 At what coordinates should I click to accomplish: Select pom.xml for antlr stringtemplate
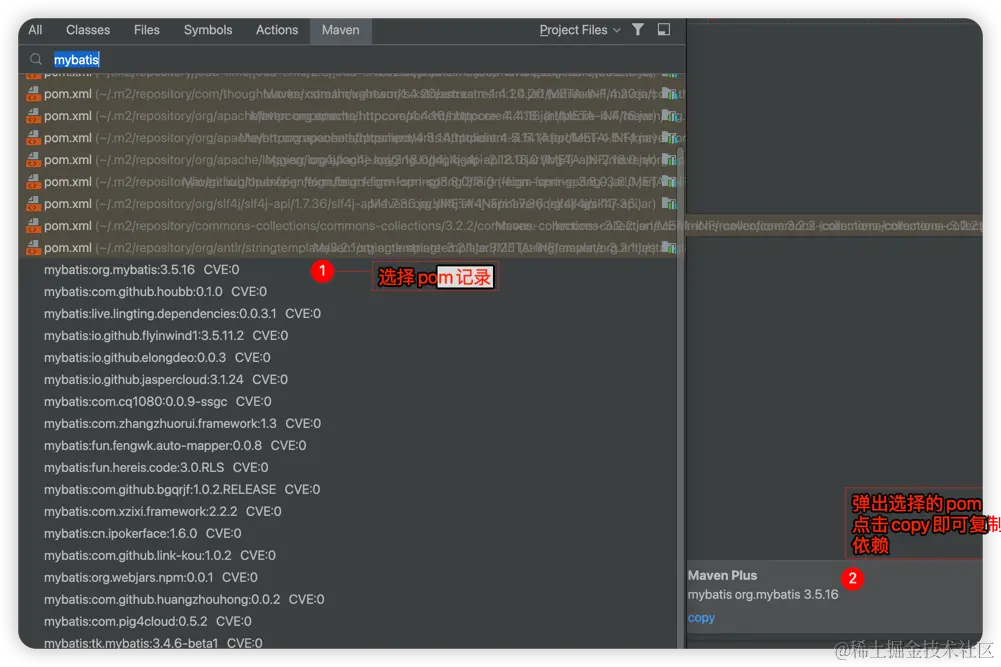(350, 248)
